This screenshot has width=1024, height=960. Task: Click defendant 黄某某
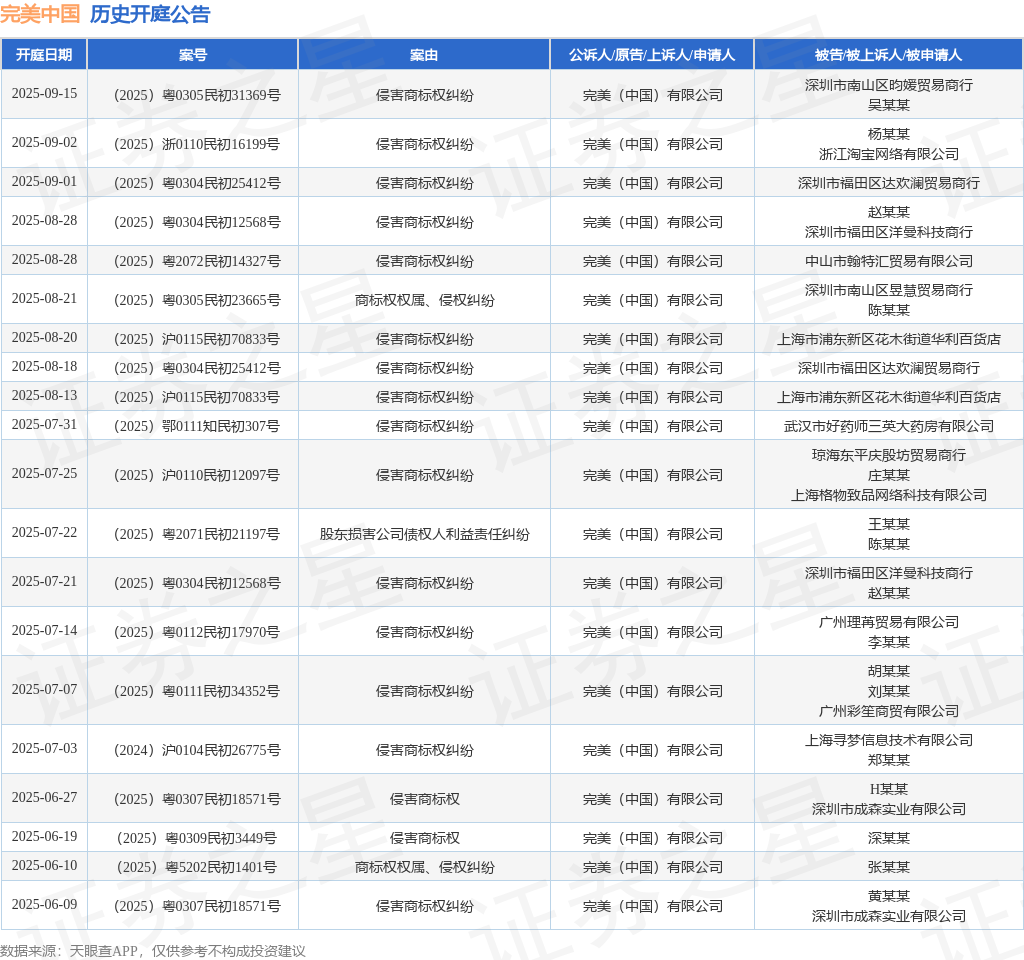pos(889,897)
